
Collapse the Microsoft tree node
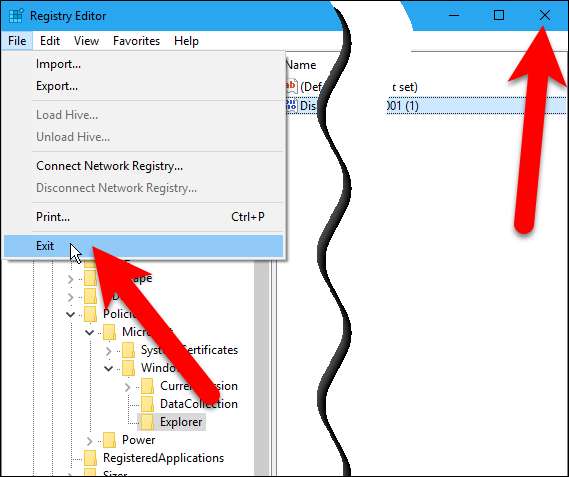[90, 332]
